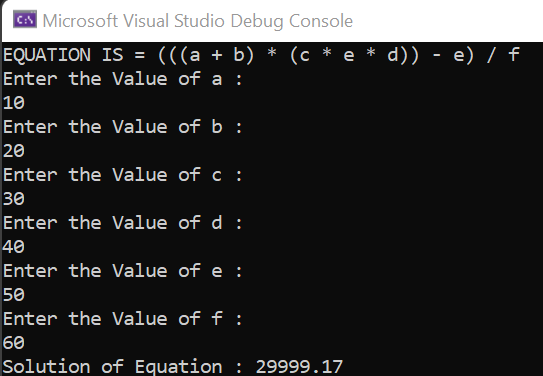Click the 'Enter the Value of f' prompt
The width and height of the screenshot is (543, 376).
coord(123,319)
